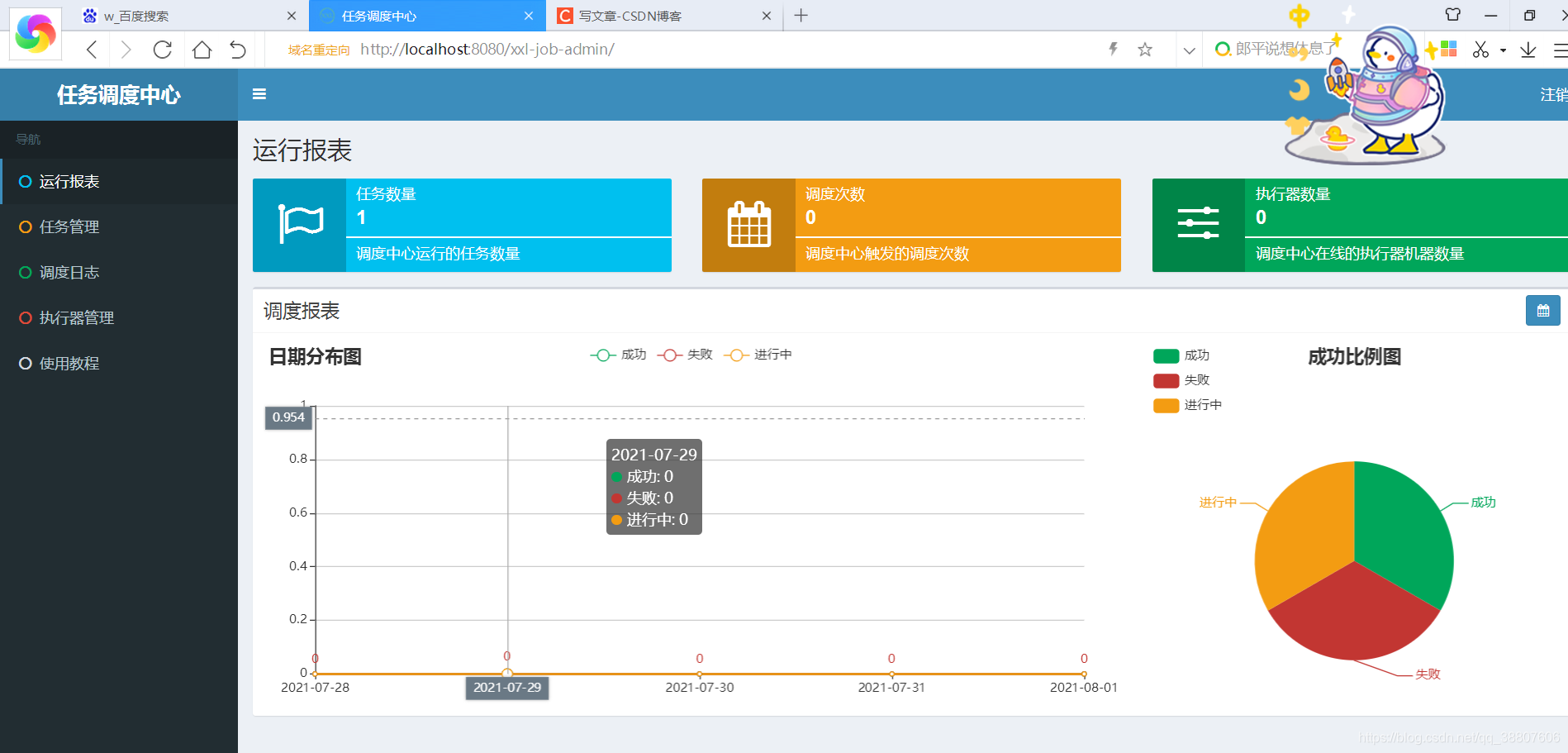Click the calendar icon on schedule count card
1568x753 pixels.
(x=749, y=225)
